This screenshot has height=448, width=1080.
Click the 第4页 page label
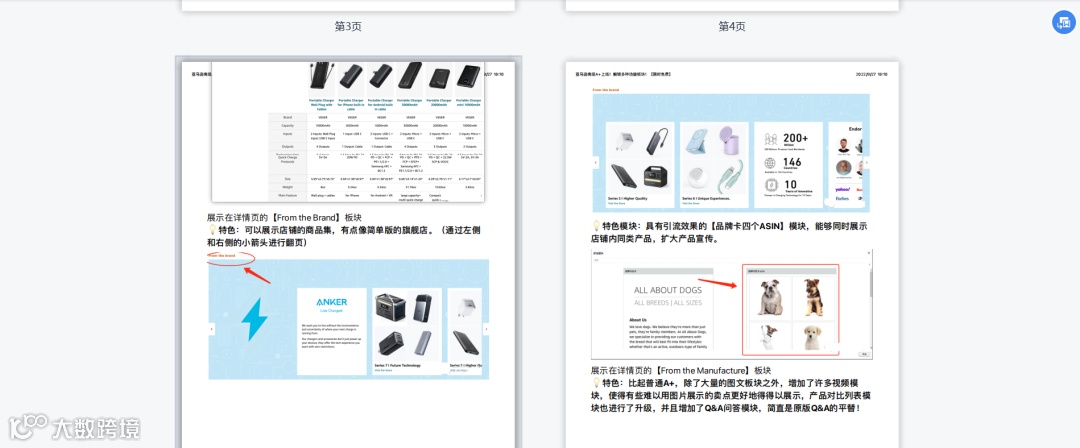coord(731,26)
